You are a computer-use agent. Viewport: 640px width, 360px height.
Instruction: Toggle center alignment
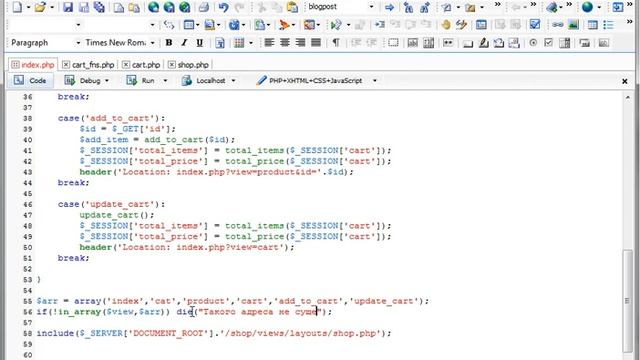click(284, 42)
